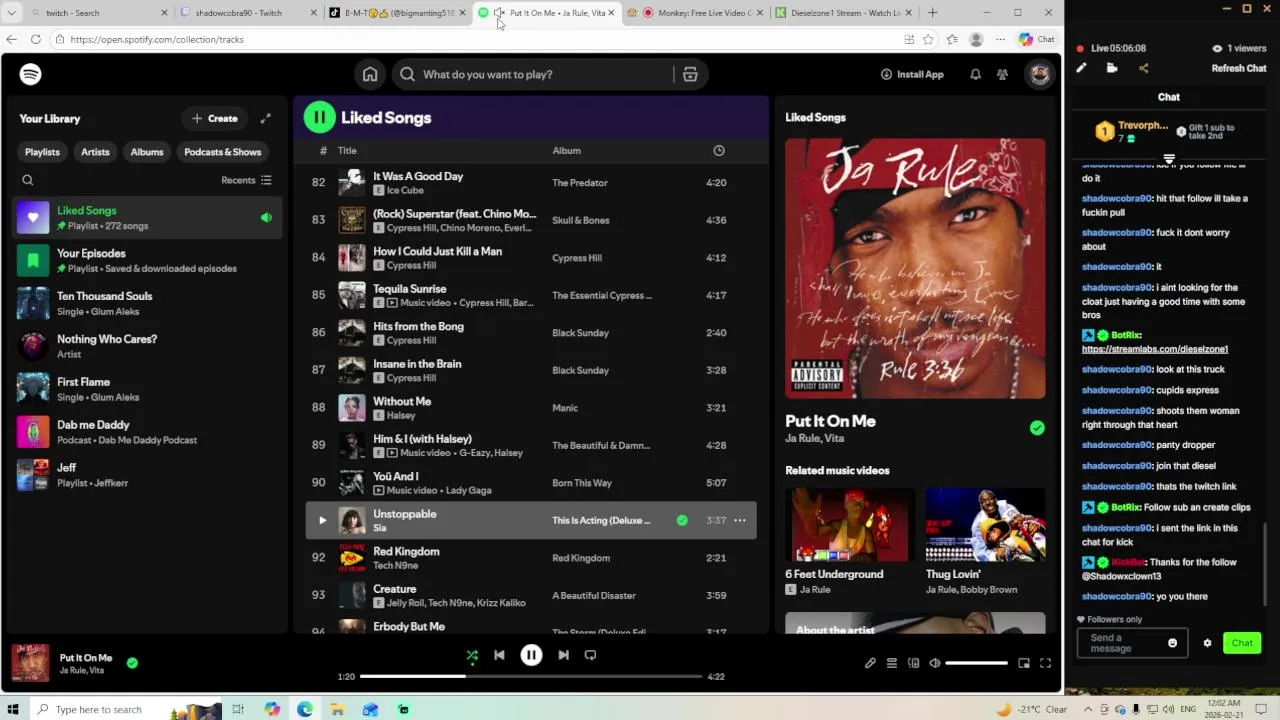Open the Friend Activity icon

(1002, 74)
